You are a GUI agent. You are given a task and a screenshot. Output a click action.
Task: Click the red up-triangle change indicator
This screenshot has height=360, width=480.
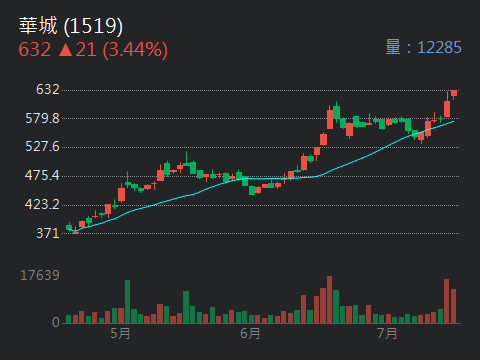[x=66, y=50]
